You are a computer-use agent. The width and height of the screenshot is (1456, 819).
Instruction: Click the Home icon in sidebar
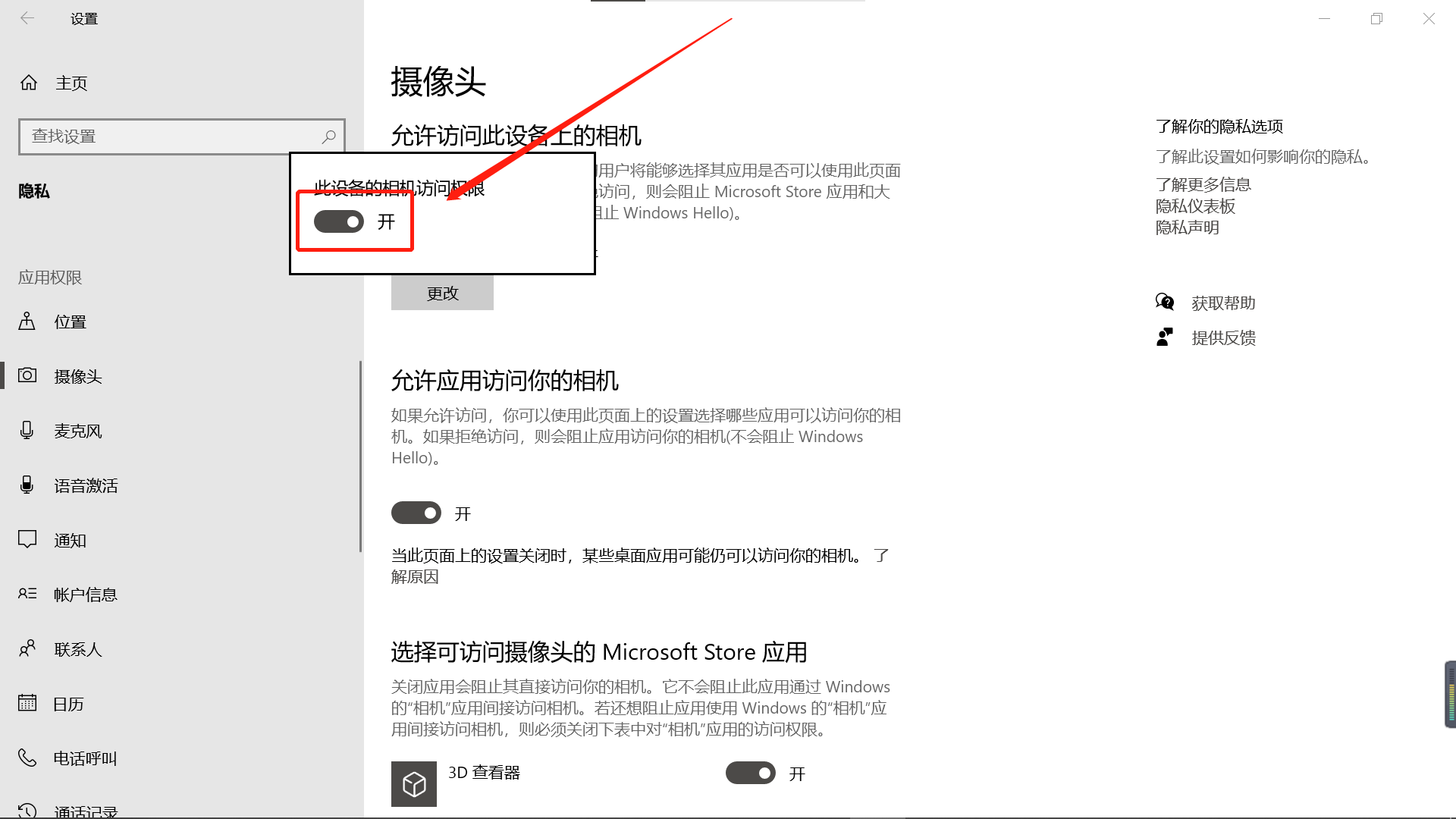point(29,83)
